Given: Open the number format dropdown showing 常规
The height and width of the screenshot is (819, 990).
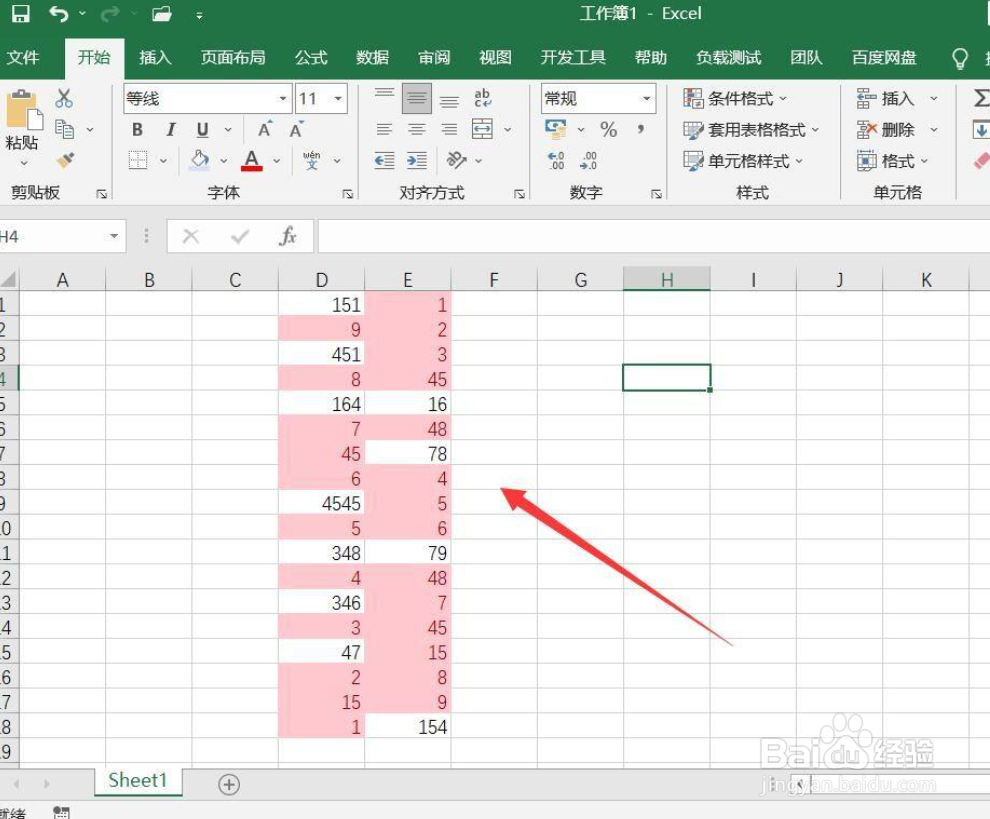Looking at the screenshot, I should pos(647,99).
